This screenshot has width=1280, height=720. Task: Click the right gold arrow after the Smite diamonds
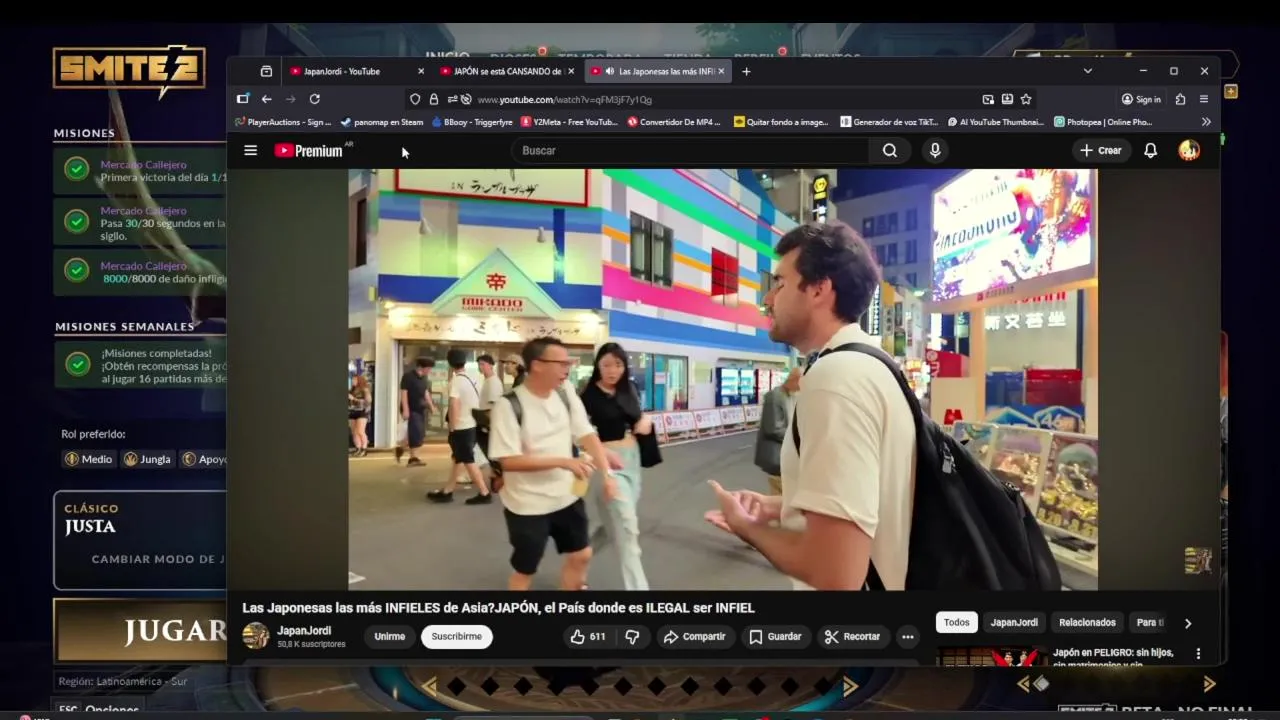pos(850,686)
